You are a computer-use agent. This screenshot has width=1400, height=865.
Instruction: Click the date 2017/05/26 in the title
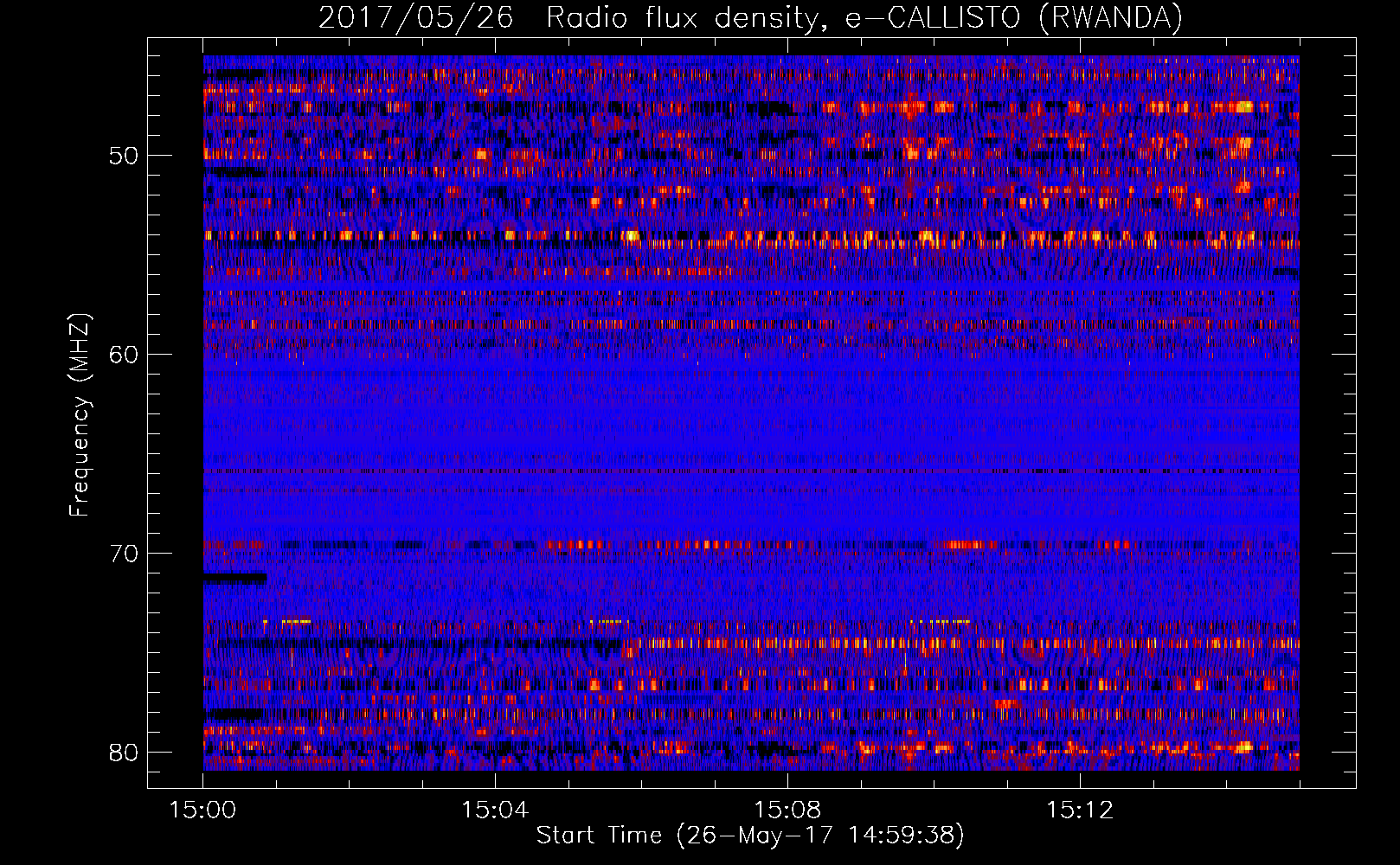pos(416,17)
